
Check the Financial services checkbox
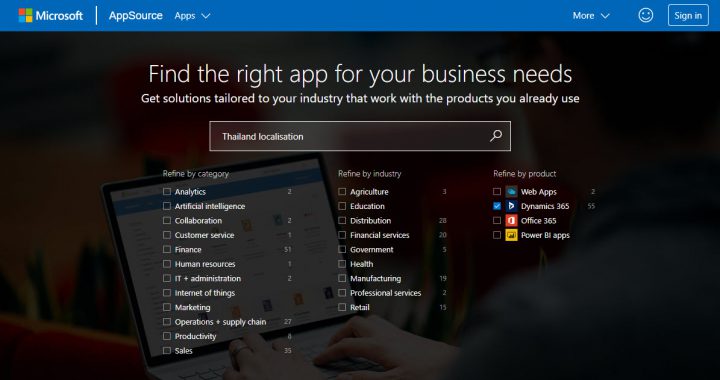tap(342, 235)
